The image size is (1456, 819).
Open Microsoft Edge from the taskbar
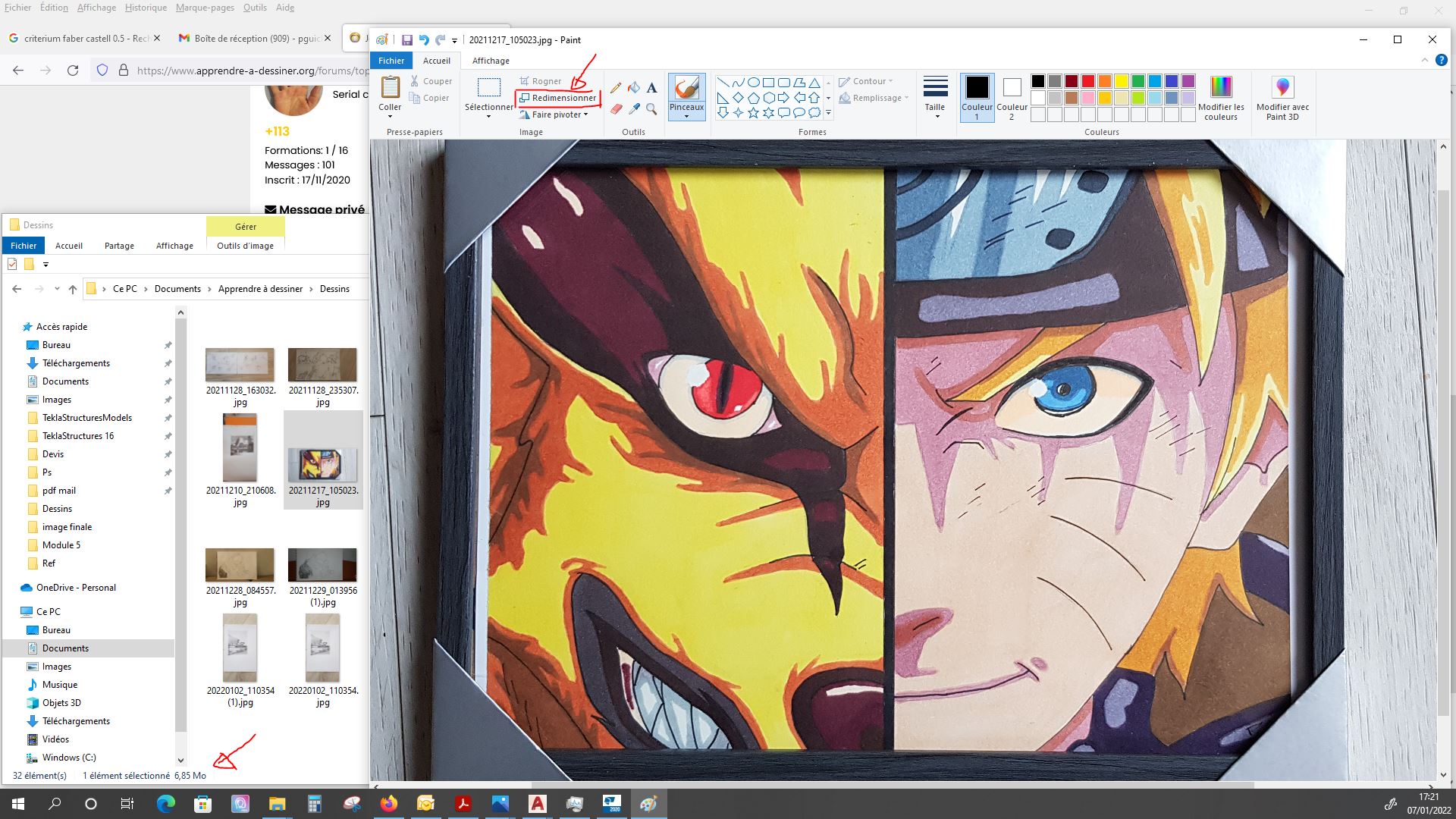(165, 804)
